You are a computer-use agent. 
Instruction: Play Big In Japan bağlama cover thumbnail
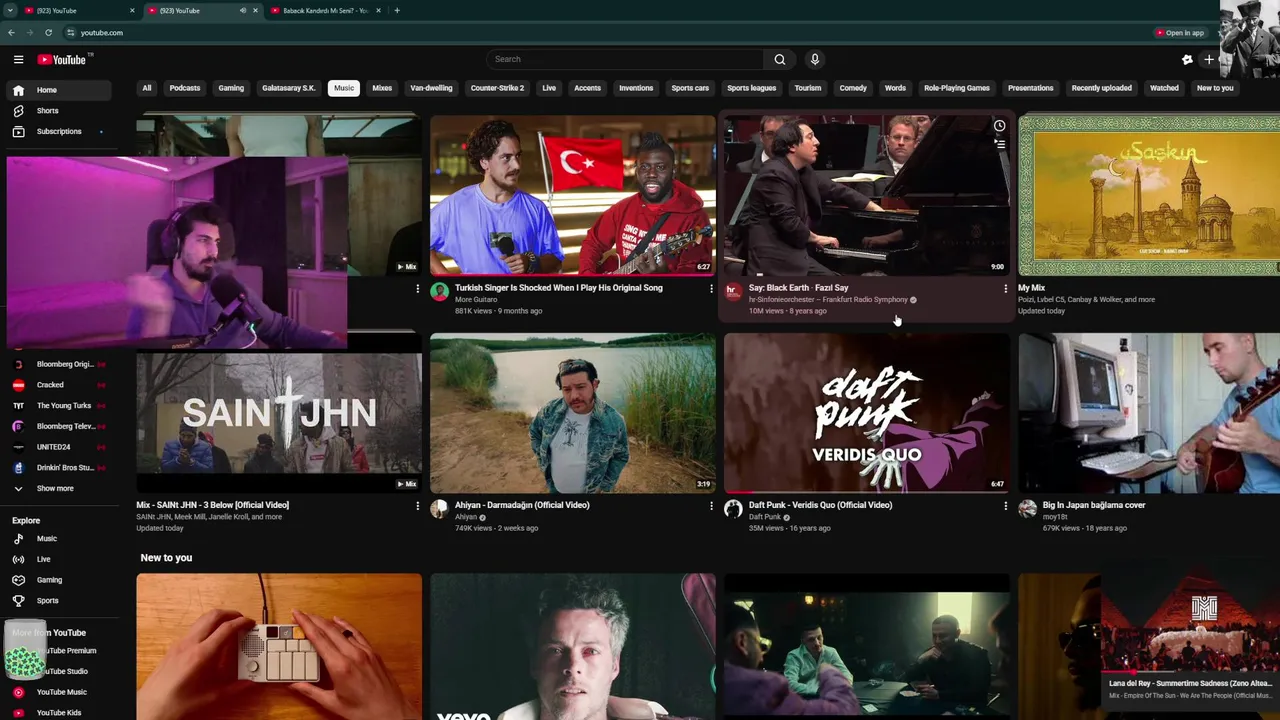[x=1149, y=413]
